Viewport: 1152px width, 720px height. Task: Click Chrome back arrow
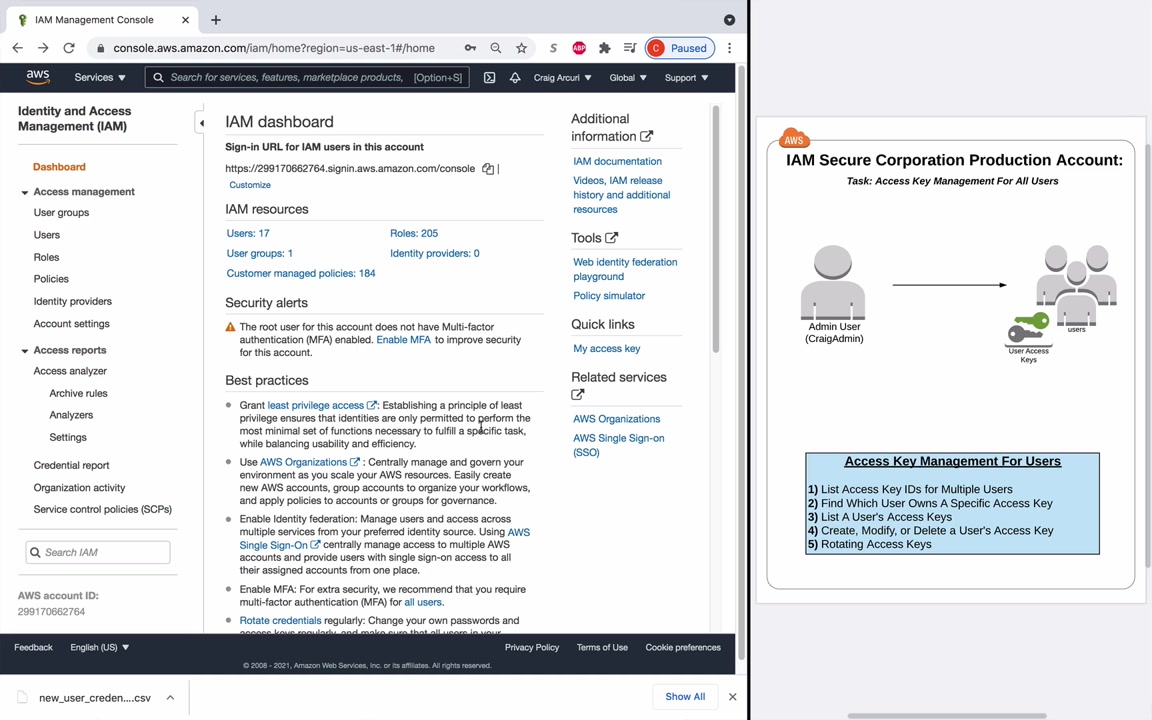pos(18,48)
